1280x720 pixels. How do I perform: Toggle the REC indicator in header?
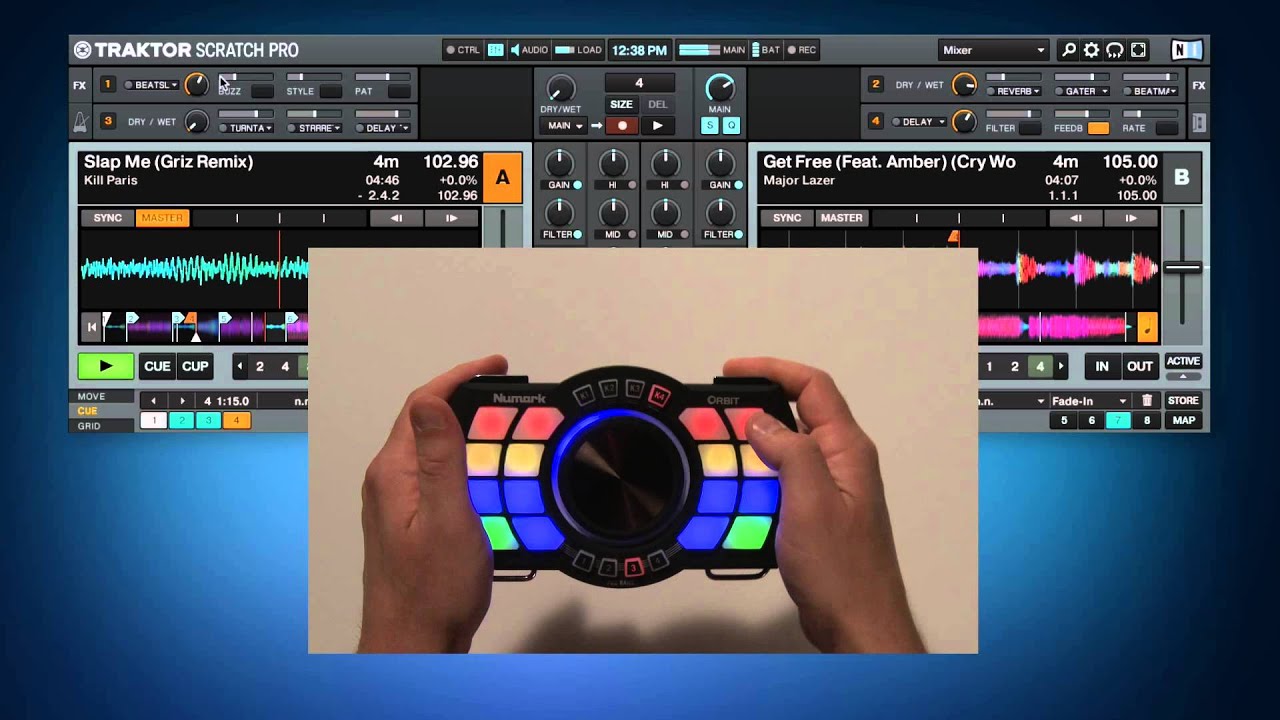(x=802, y=50)
